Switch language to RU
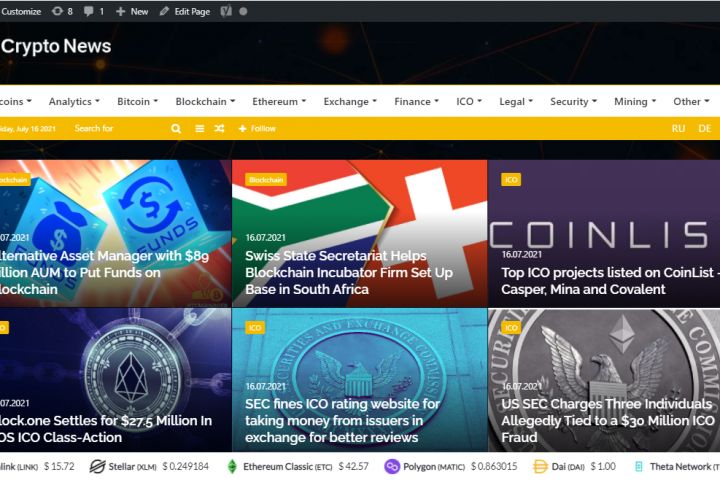 (678, 129)
